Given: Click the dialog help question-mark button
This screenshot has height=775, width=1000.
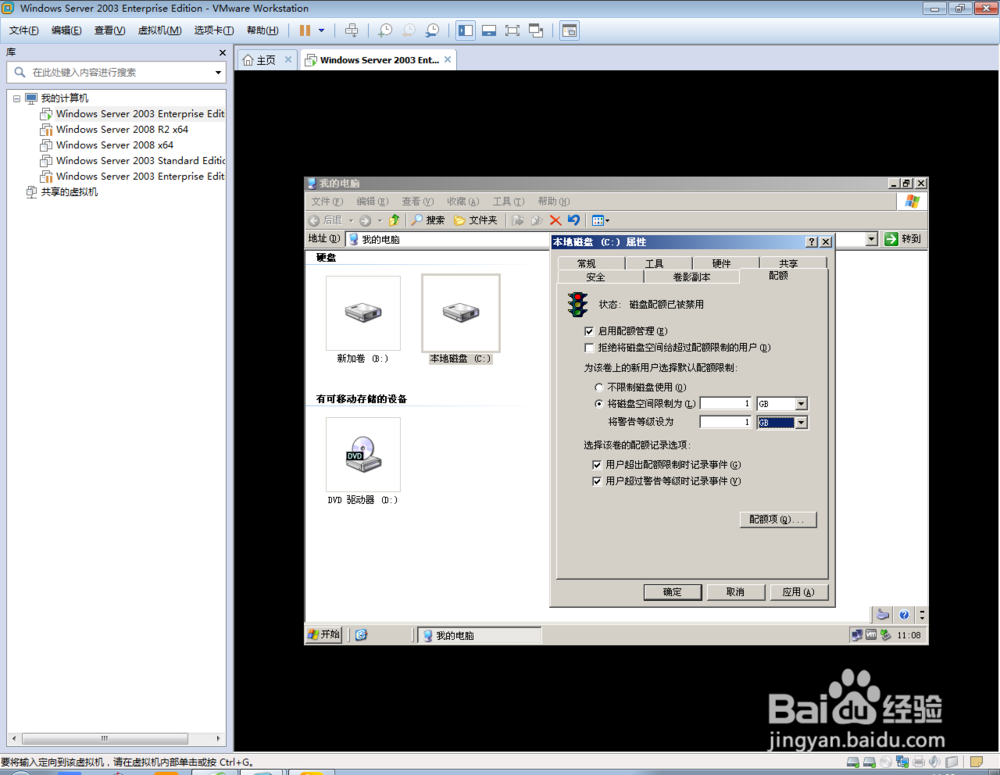Looking at the screenshot, I should point(811,242).
